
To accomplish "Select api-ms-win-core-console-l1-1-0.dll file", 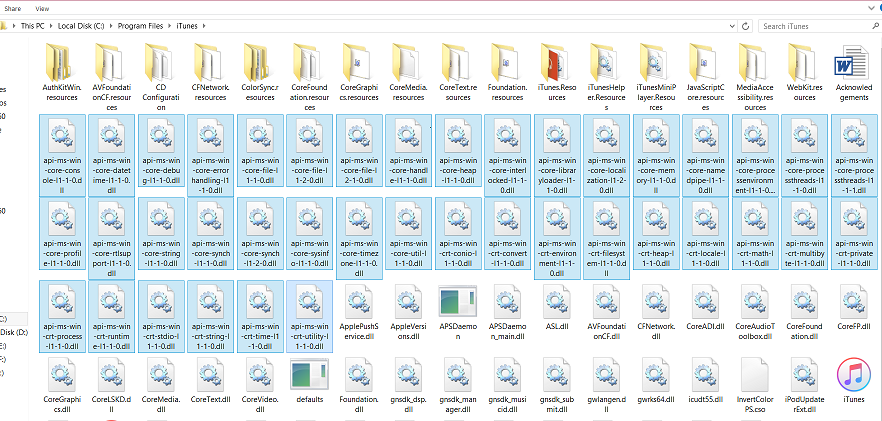I will coord(62,155).
